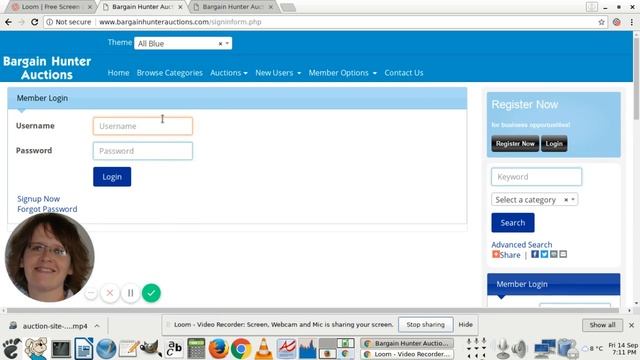Focus the Password input field
This screenshot has width=640, height=360.
(x=143, y=151)
